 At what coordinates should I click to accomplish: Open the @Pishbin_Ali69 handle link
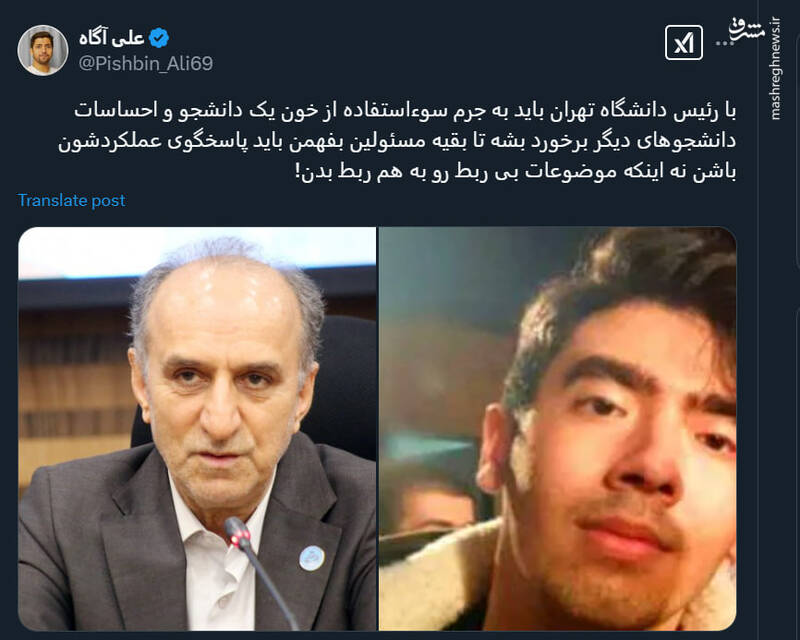coord(146,64)
